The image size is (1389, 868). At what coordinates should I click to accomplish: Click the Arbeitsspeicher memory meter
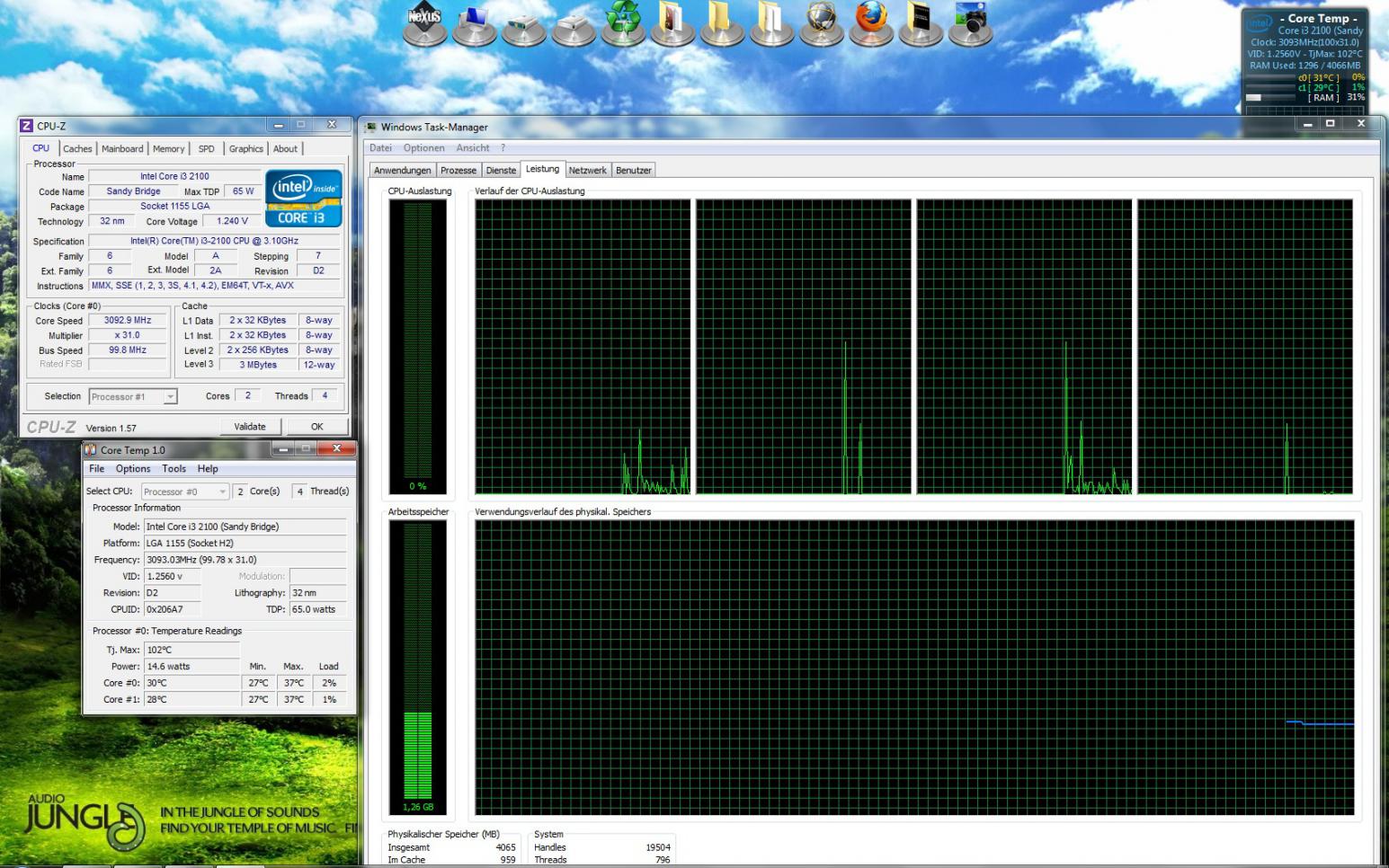tap(418, 668)
